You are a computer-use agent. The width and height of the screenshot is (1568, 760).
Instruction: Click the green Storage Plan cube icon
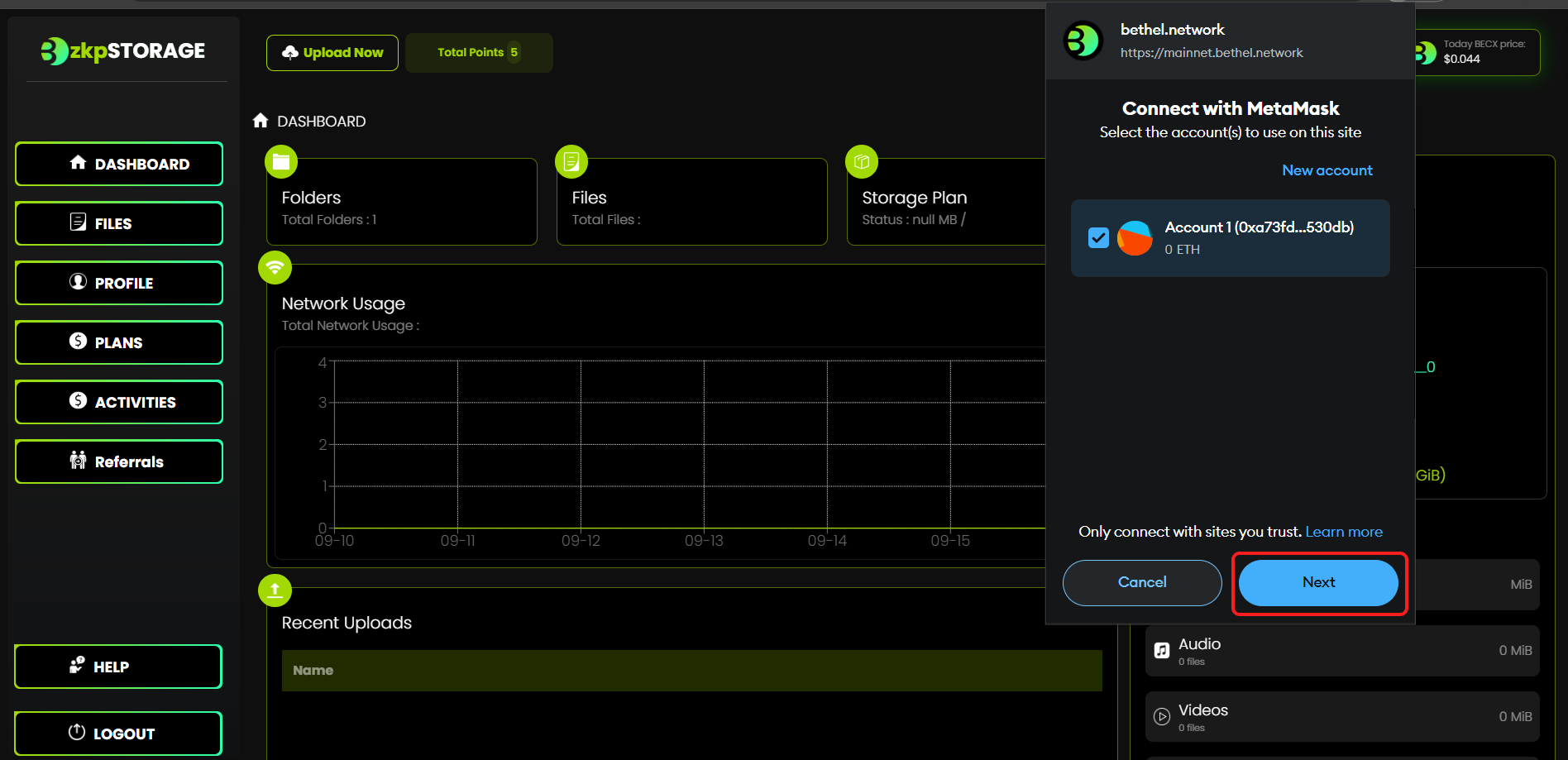[862, 161]
